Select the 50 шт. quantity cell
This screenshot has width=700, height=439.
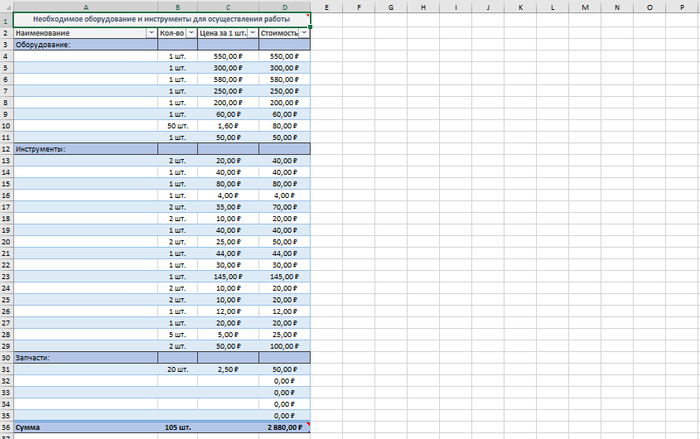tap(177, 126)
